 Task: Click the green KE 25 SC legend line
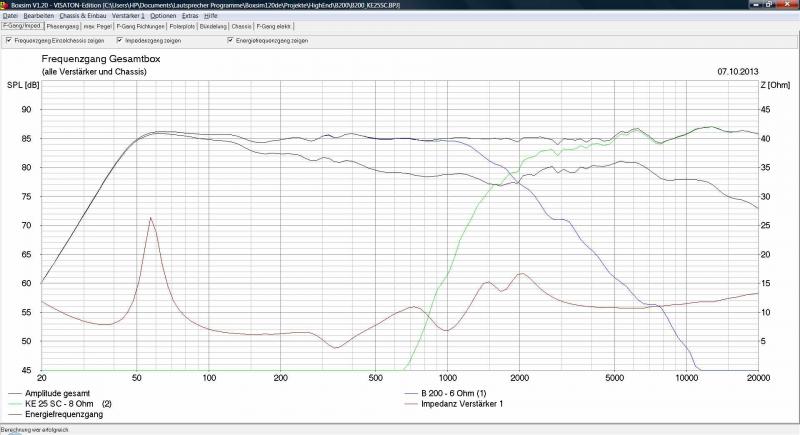[20, 403]
